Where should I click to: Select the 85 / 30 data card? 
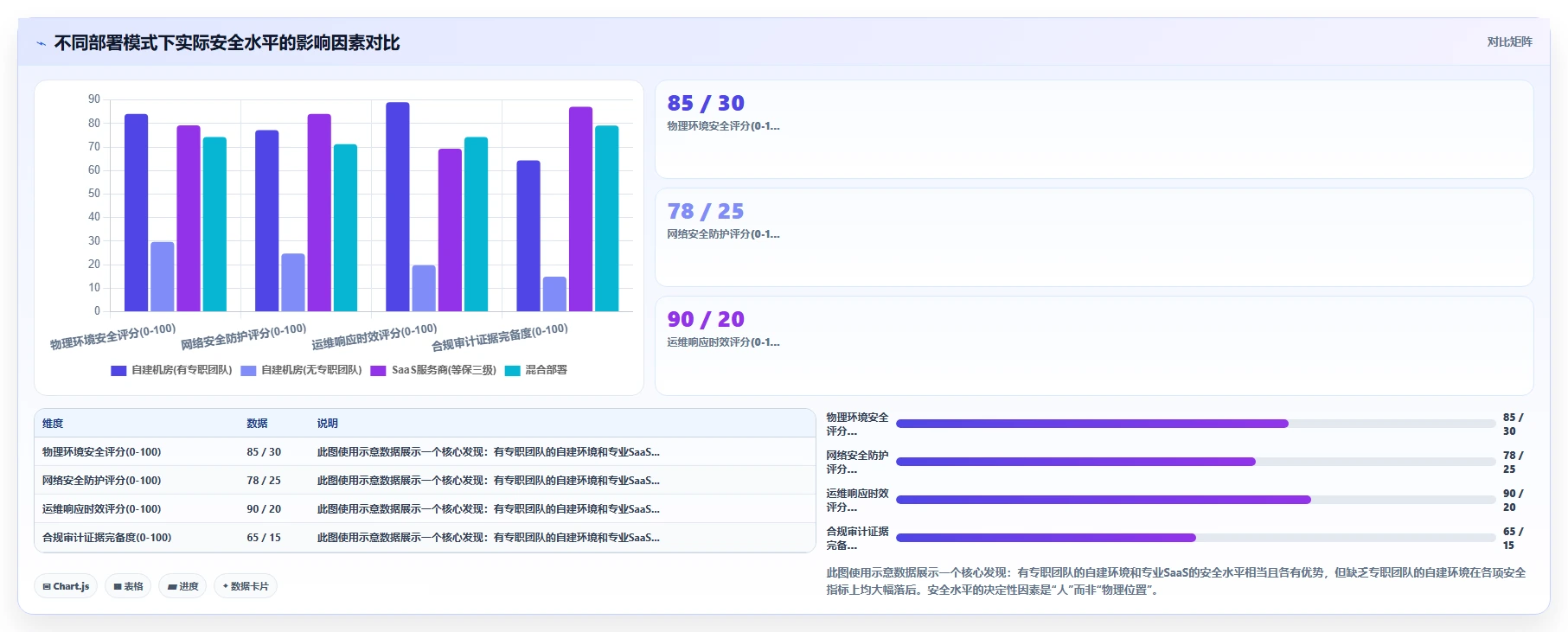1094,130
